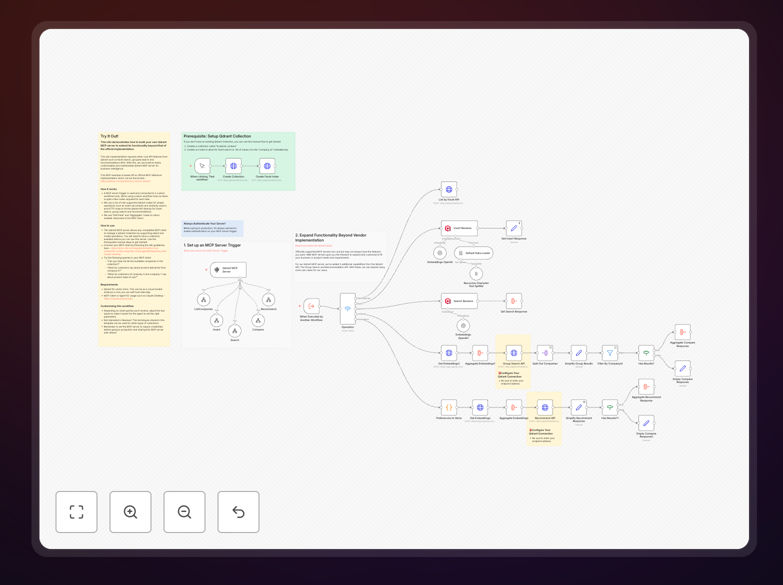783x585 pixels.
Task: Open Has Results node after Filter By CompanyId
Action: coord(646,353)
